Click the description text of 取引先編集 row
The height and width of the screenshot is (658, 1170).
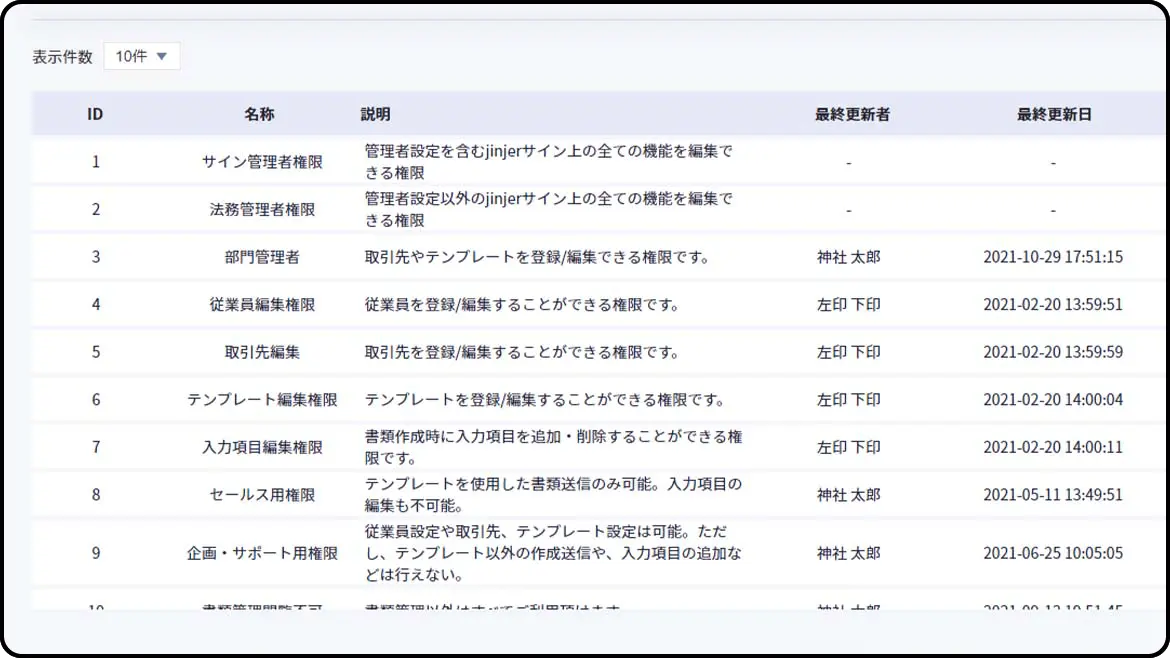(x=522, y=352)
